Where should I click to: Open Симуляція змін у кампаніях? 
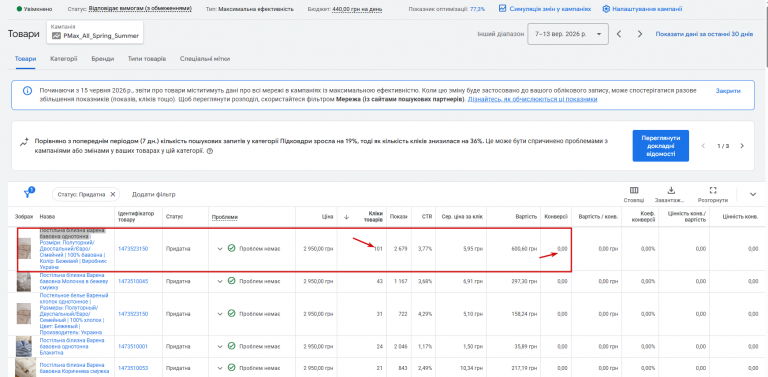point(545,9)
